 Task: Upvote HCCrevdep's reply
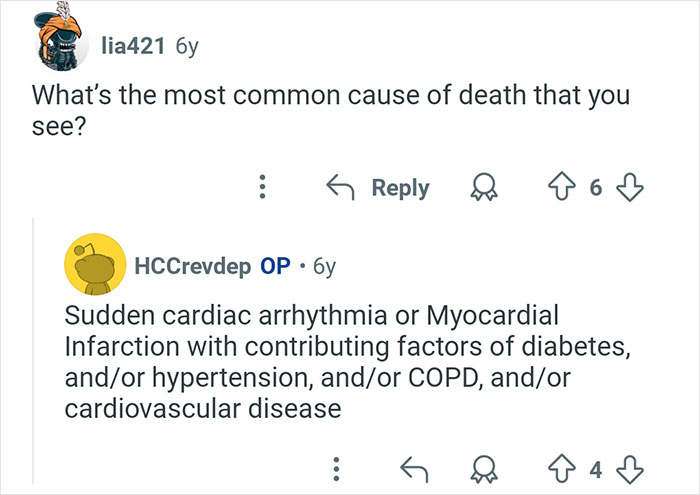(x=564, y=467)
